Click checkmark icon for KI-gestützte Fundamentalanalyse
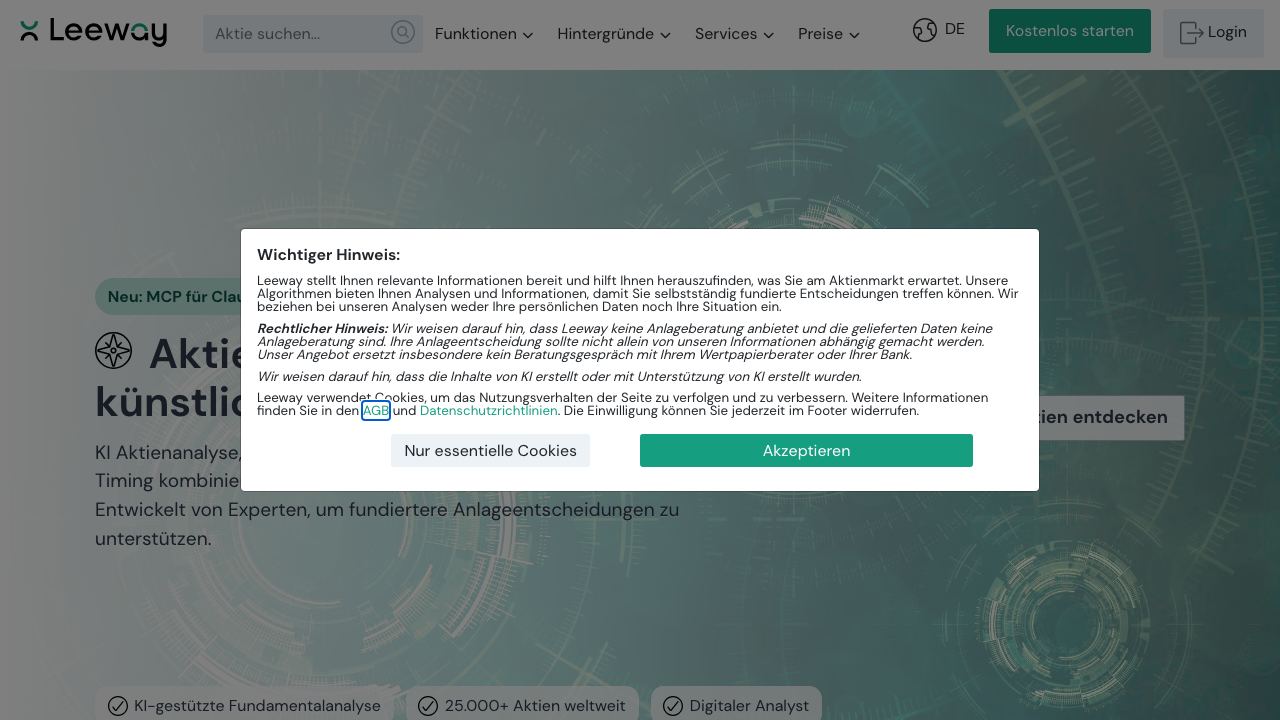Viewport: 1280px width, 720px height. (x=118, y=706)
